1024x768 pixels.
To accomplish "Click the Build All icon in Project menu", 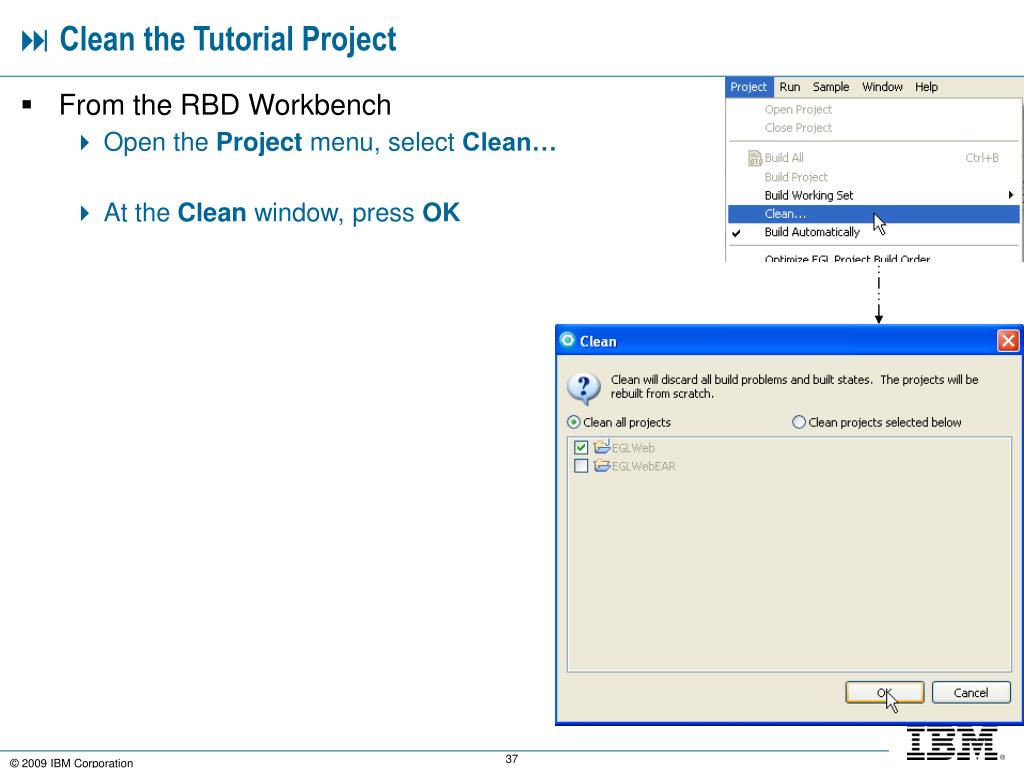I will point(754,158).
